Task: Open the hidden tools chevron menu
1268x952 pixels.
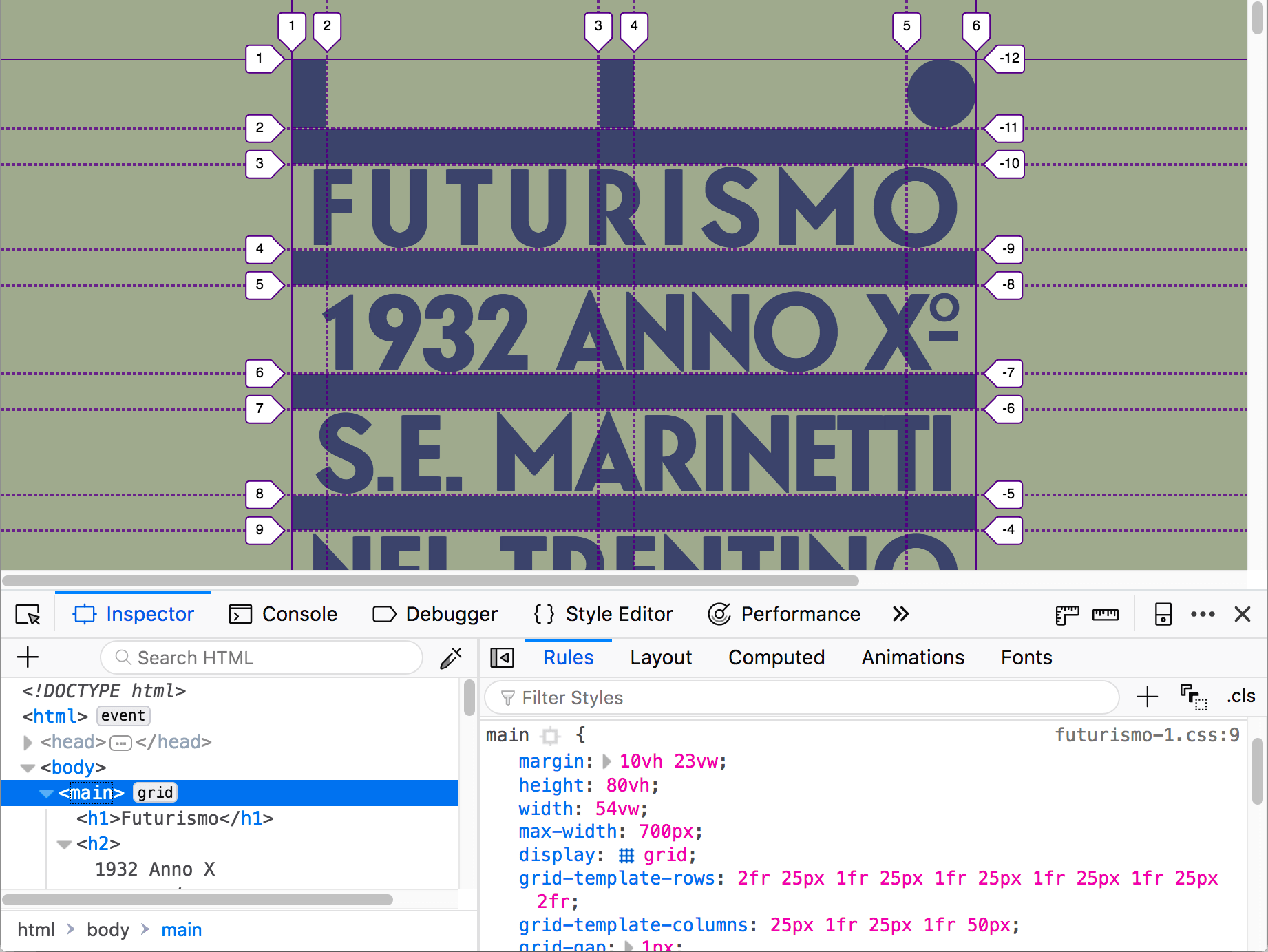Action: pyautogui.click(x=900, y=614)
